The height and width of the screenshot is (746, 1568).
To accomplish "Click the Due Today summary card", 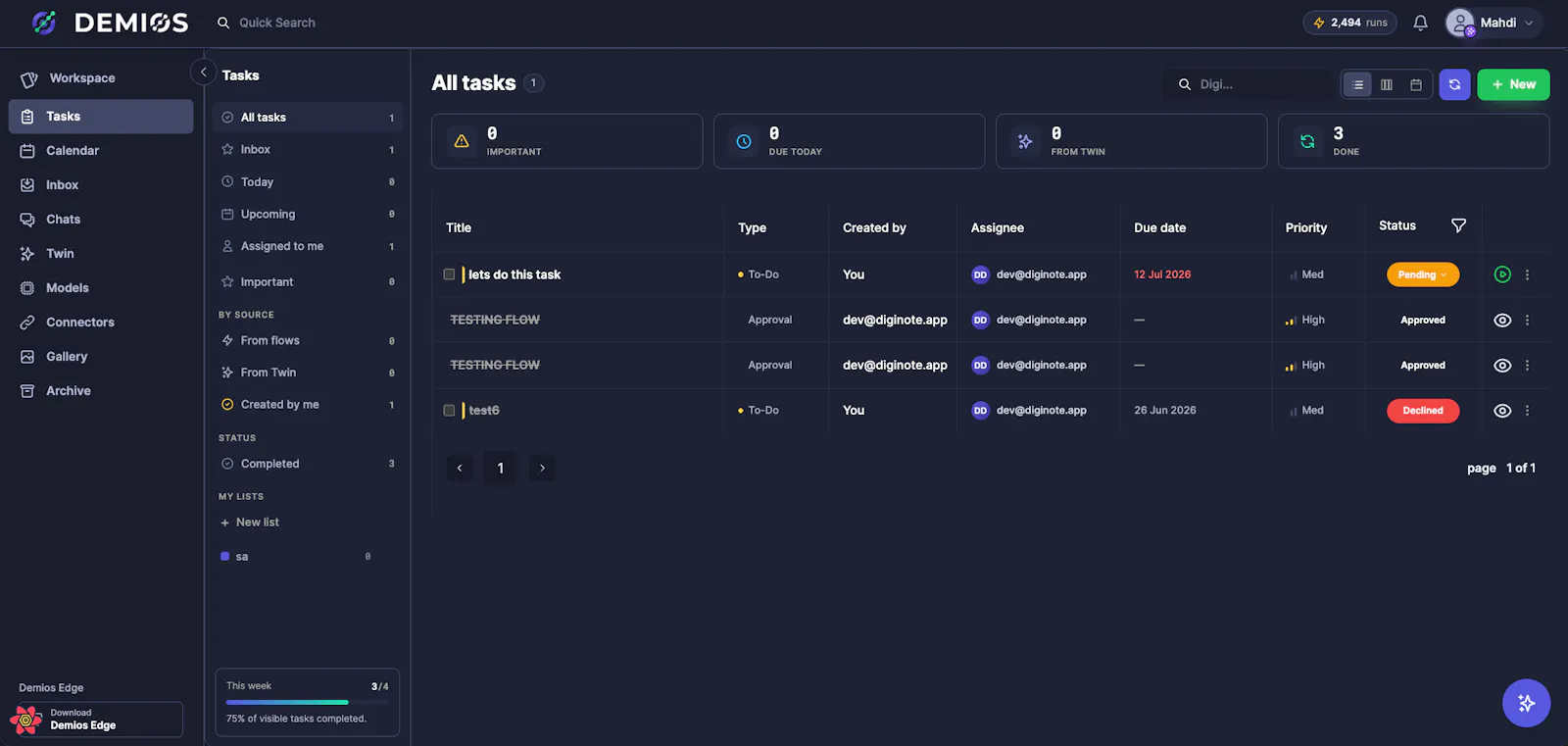I will click(849, 141).
